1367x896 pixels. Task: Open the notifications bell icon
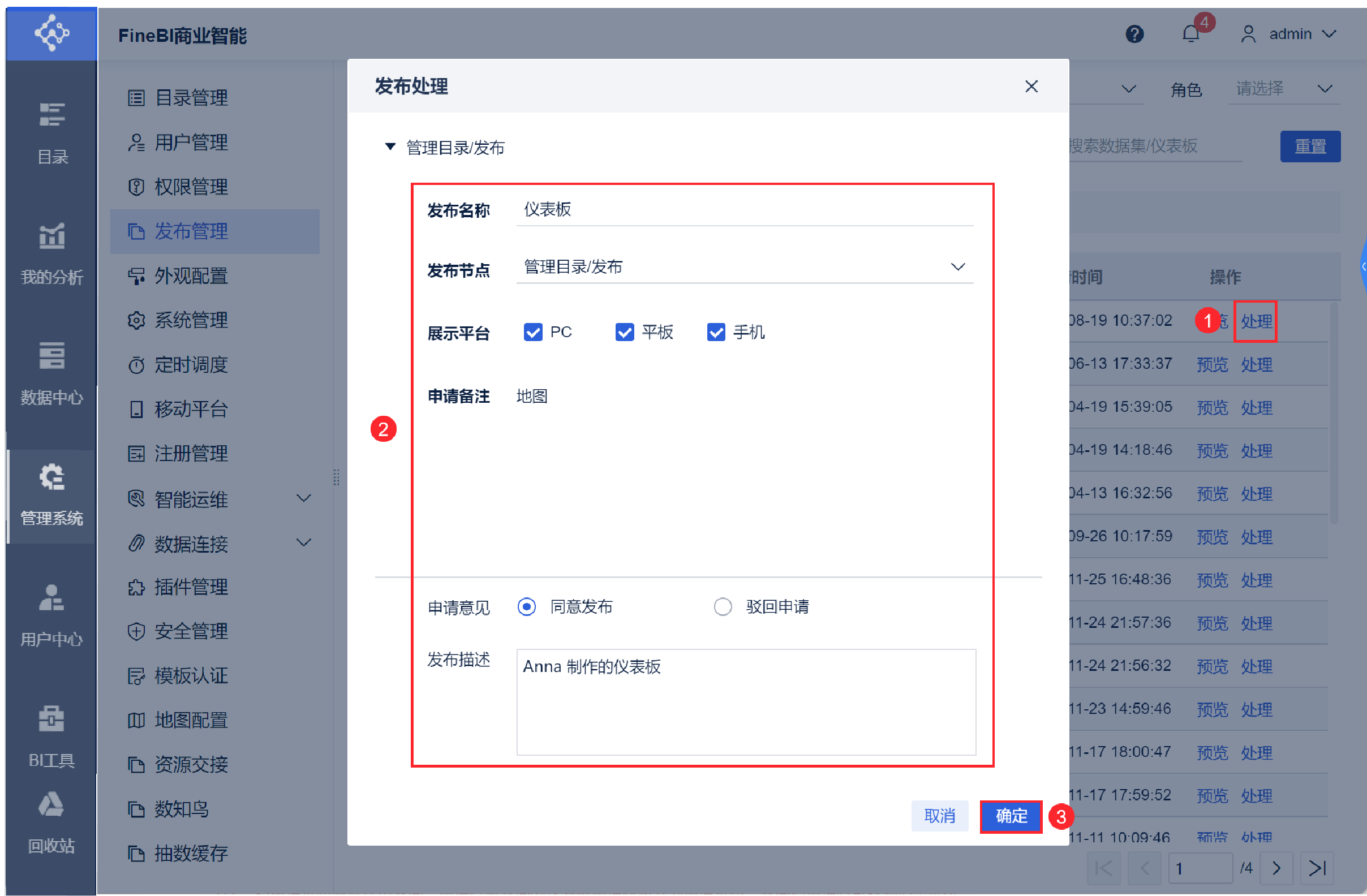(1190, 33)
